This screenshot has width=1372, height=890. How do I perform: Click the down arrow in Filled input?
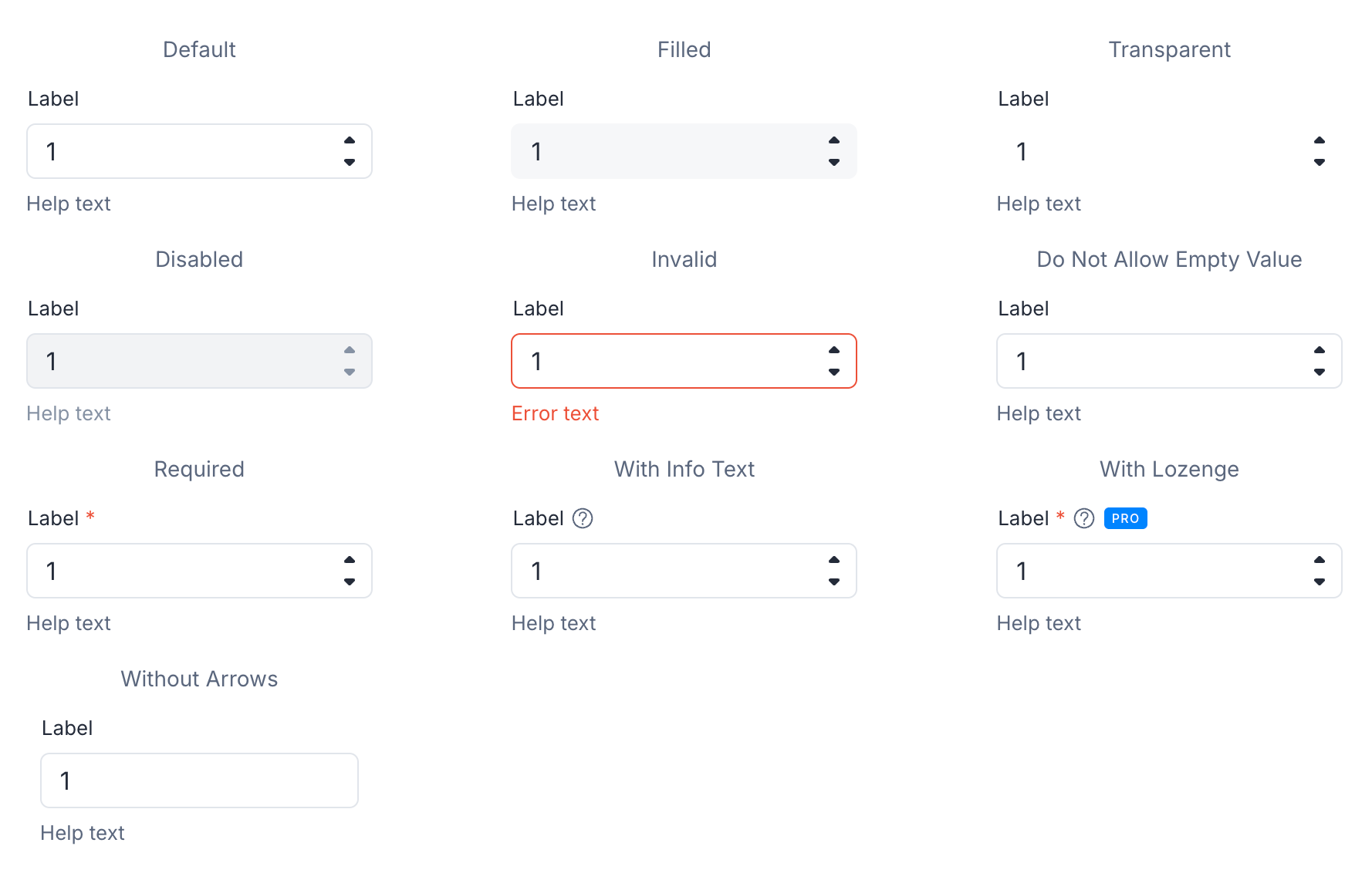point(834,162)
